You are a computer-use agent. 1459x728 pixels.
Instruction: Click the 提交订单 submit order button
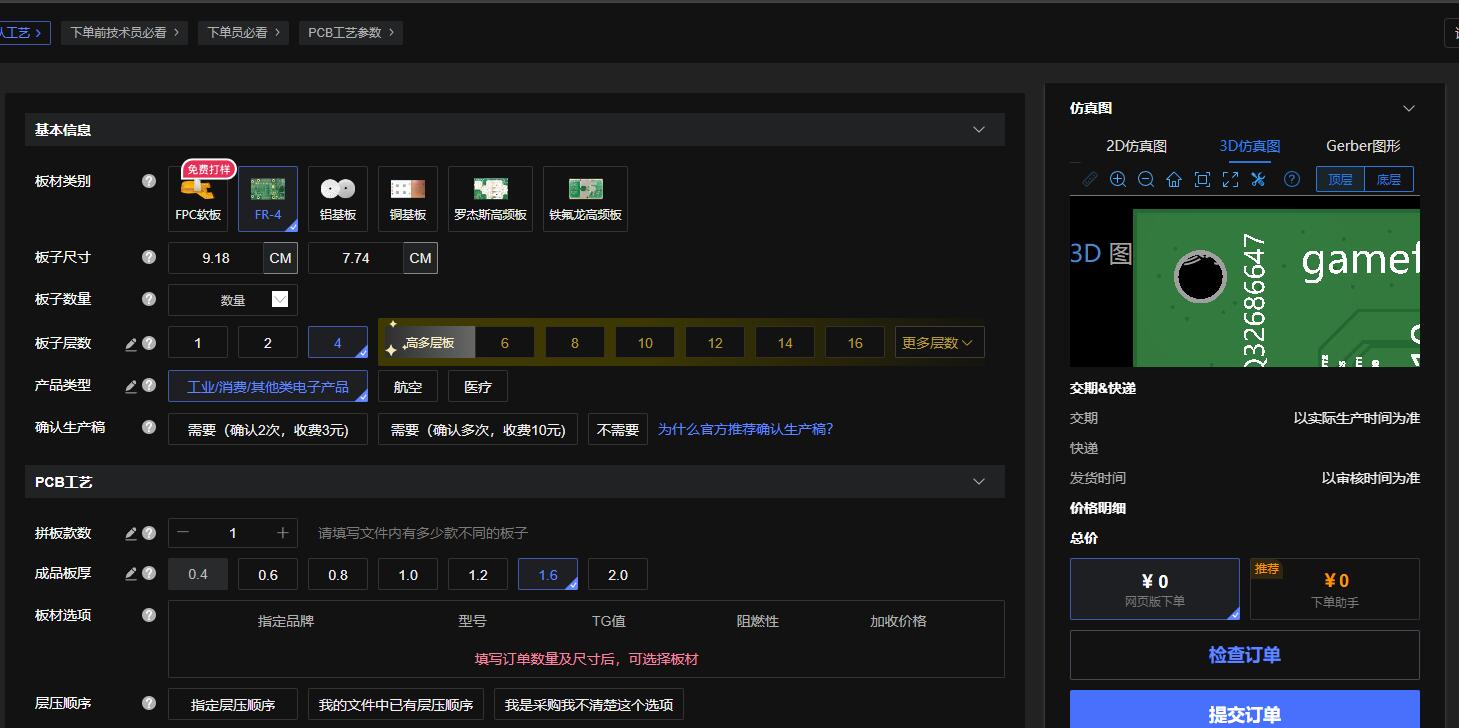pos(1244,712)
